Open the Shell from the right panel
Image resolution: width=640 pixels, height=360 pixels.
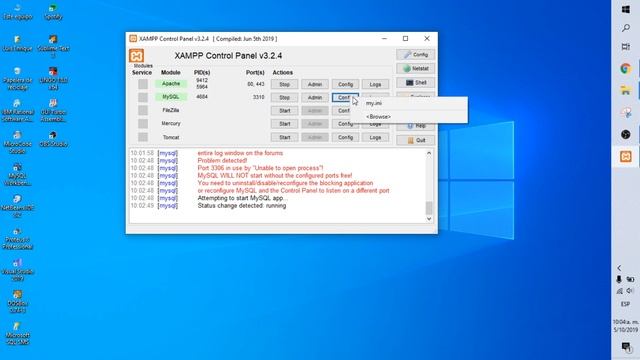tap(416, 83)
